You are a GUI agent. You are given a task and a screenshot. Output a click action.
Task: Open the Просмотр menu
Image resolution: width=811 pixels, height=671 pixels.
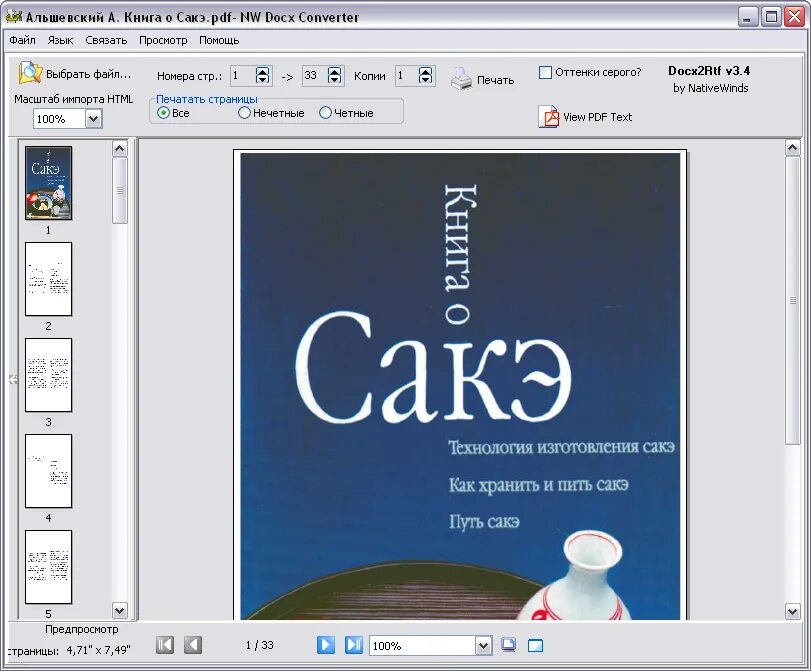[163, 40]
